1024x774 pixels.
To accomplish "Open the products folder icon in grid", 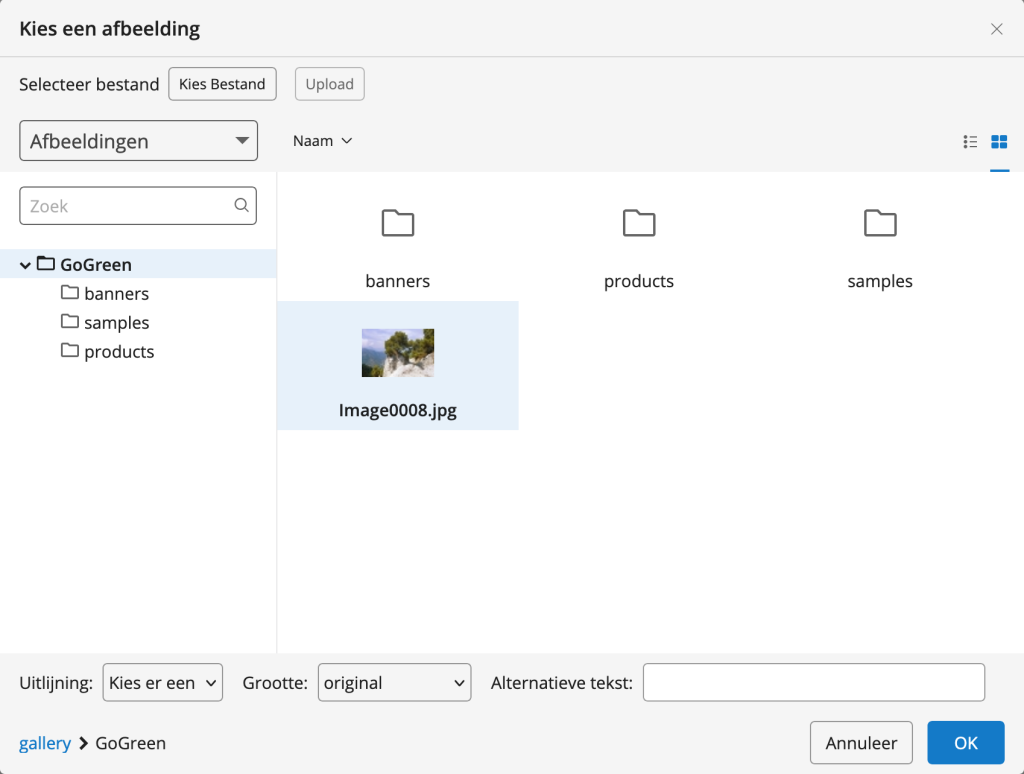I will click(639, 223).
